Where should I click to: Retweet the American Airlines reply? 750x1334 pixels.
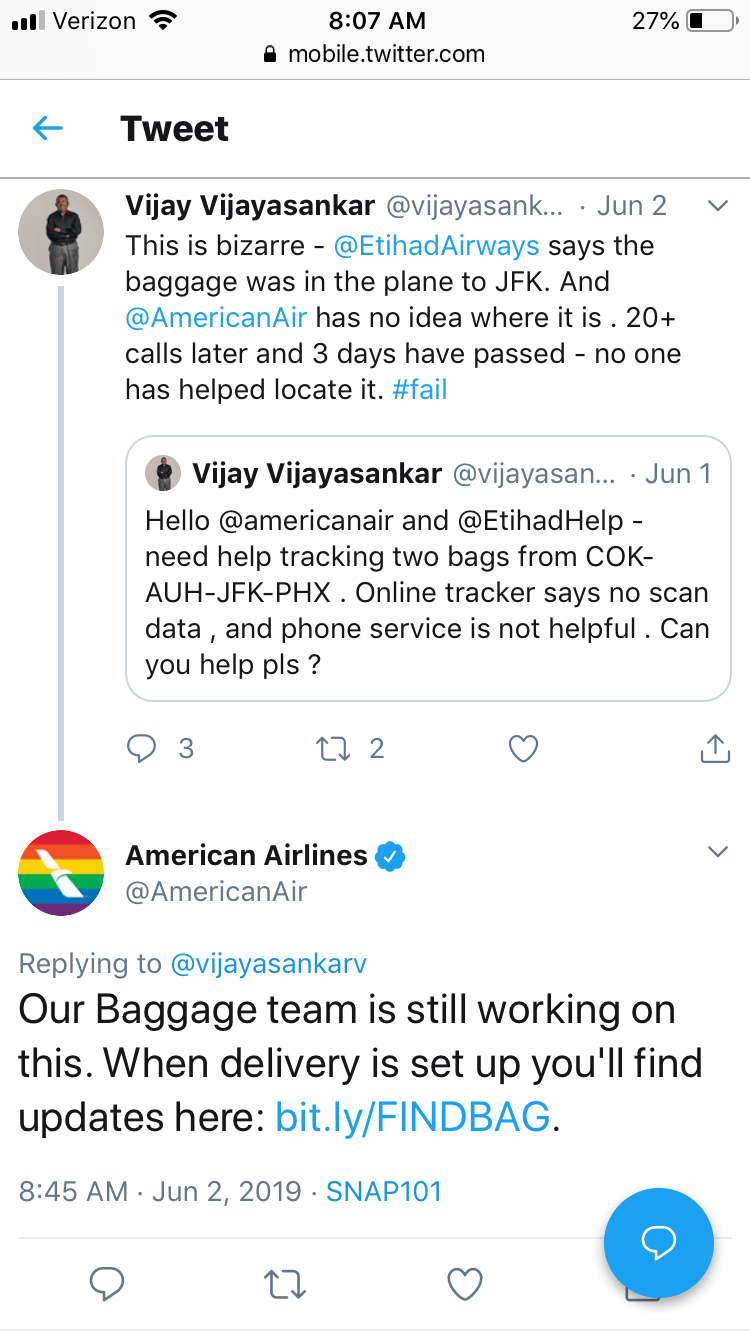286,1283
